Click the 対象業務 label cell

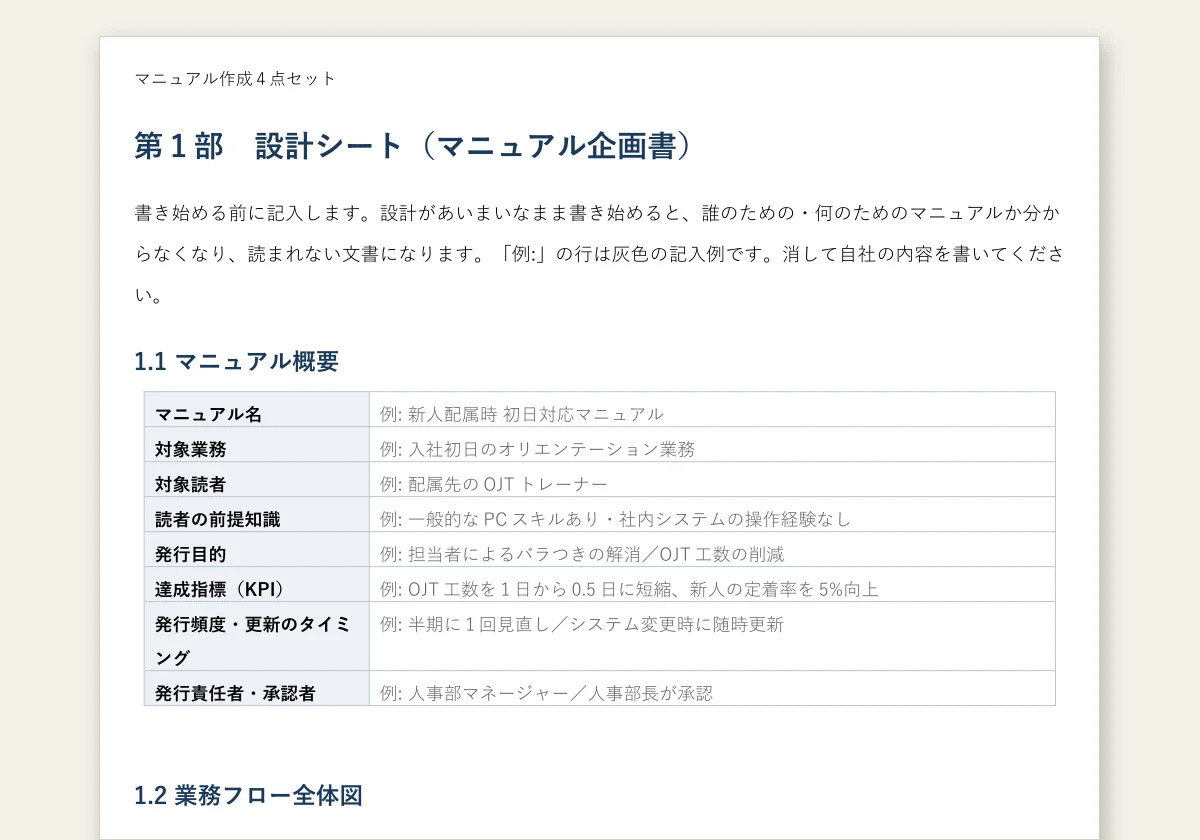point(257,445)
